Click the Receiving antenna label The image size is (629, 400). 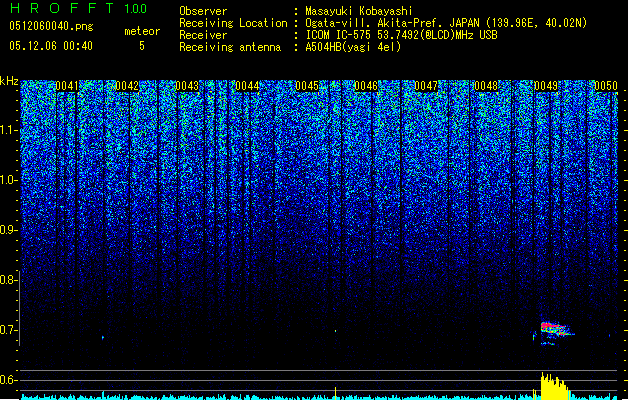[230, 47]
